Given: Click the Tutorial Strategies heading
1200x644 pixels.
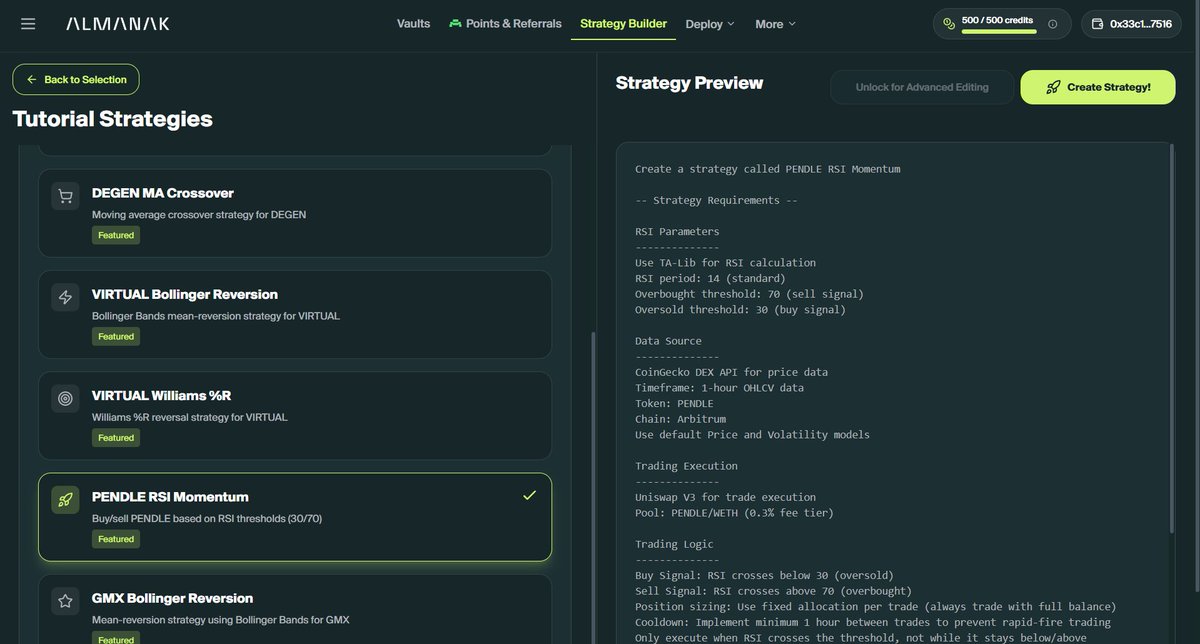Looking at the screenshot, I should (113, 119).
